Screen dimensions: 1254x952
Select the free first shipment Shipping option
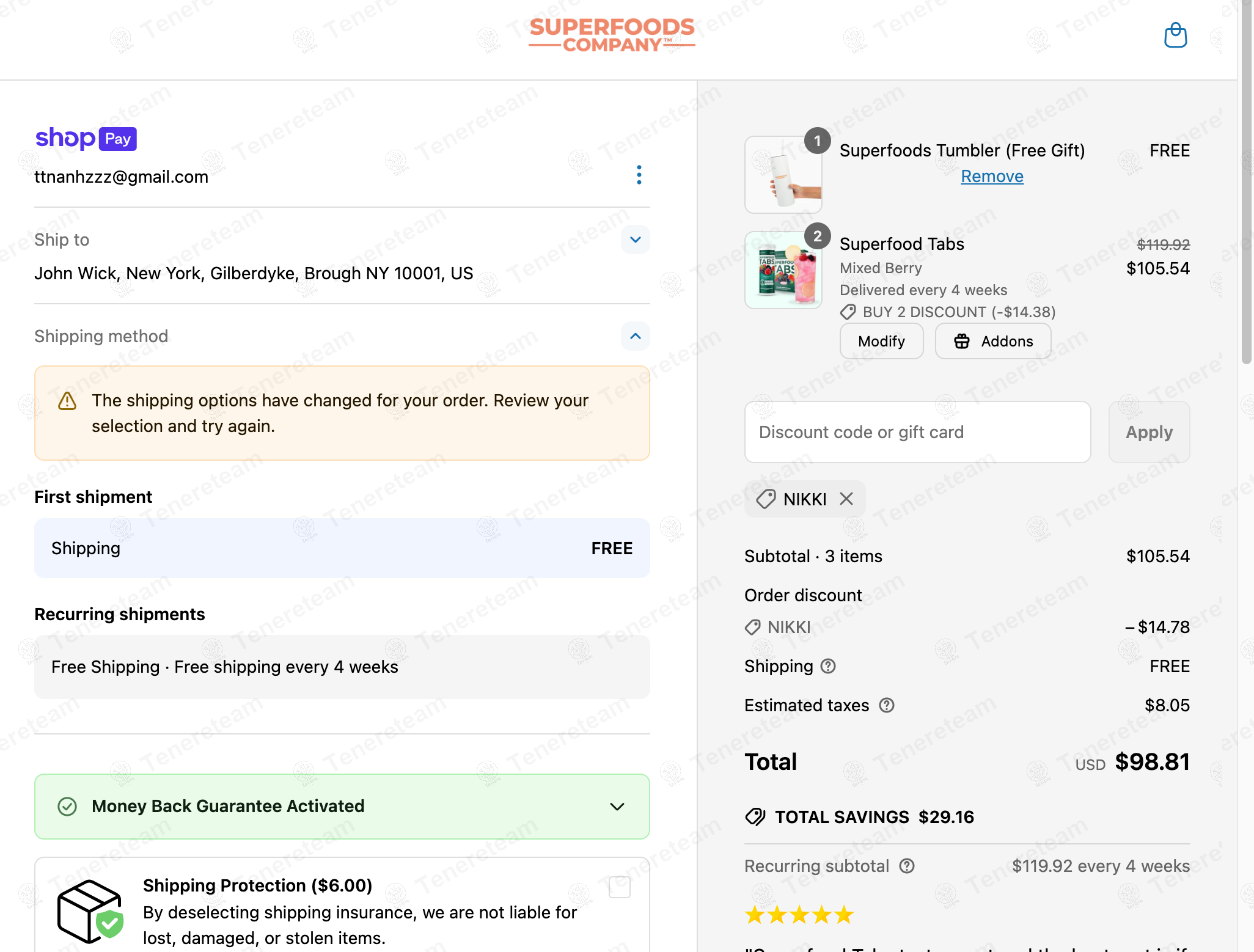point(342,548)
